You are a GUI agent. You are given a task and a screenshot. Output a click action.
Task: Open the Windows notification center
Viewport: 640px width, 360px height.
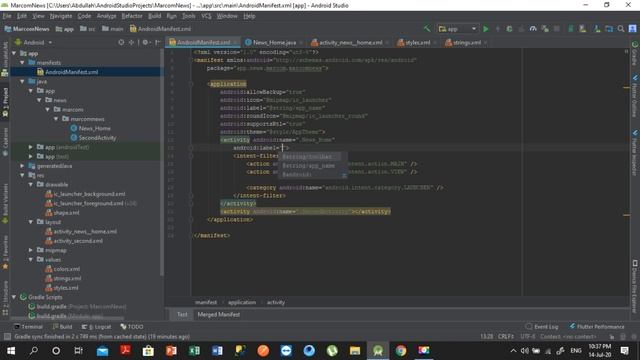[624, 351]
